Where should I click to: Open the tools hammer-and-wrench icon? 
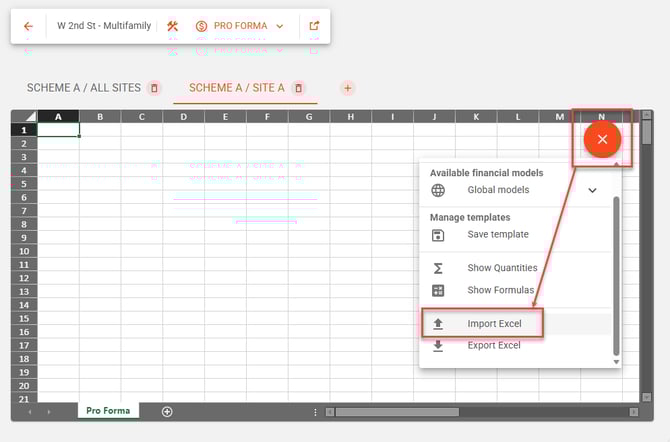coord(172,26)
